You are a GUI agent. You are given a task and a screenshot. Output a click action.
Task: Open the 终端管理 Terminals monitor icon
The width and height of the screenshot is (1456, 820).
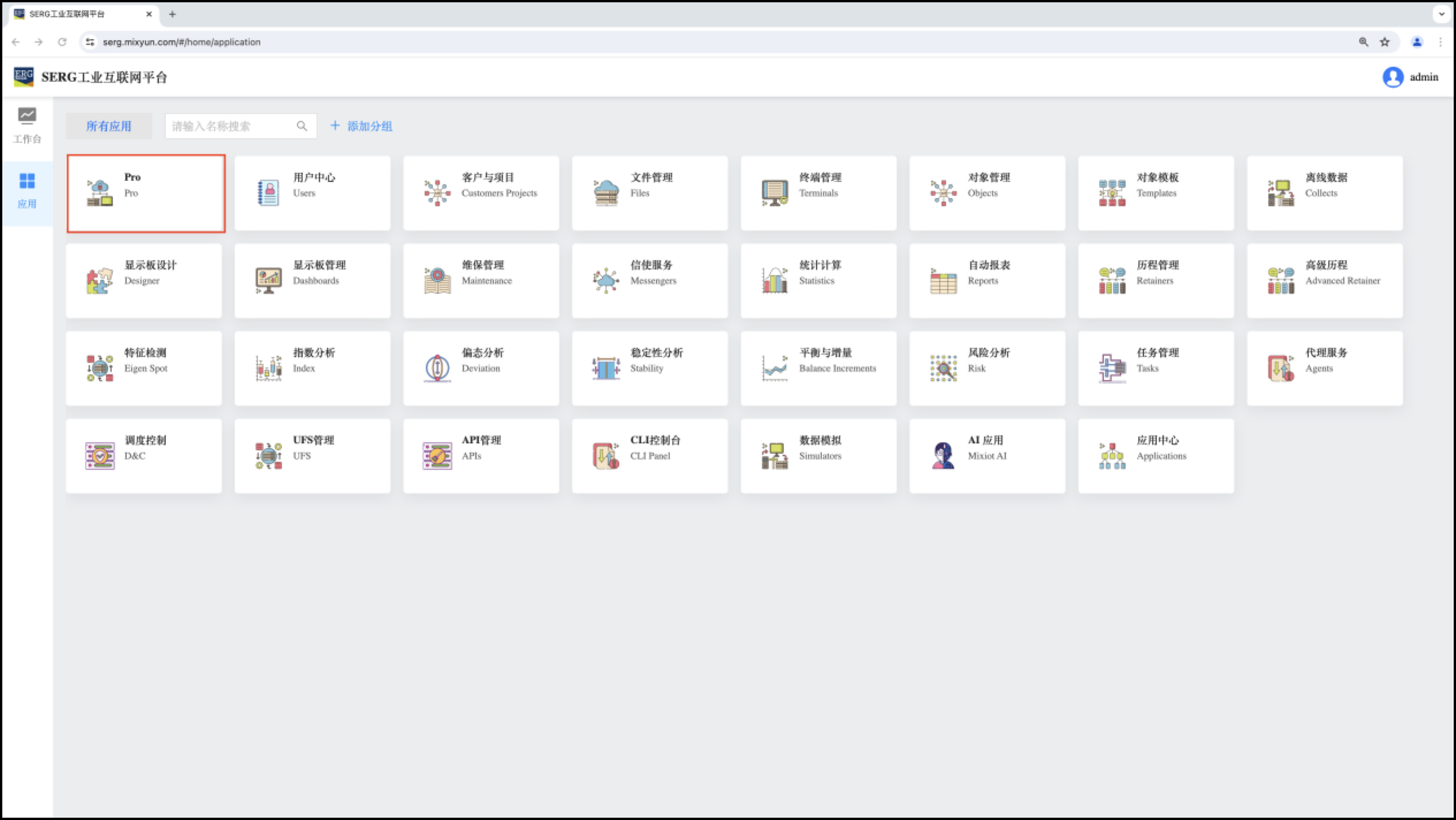click(774, 193)
